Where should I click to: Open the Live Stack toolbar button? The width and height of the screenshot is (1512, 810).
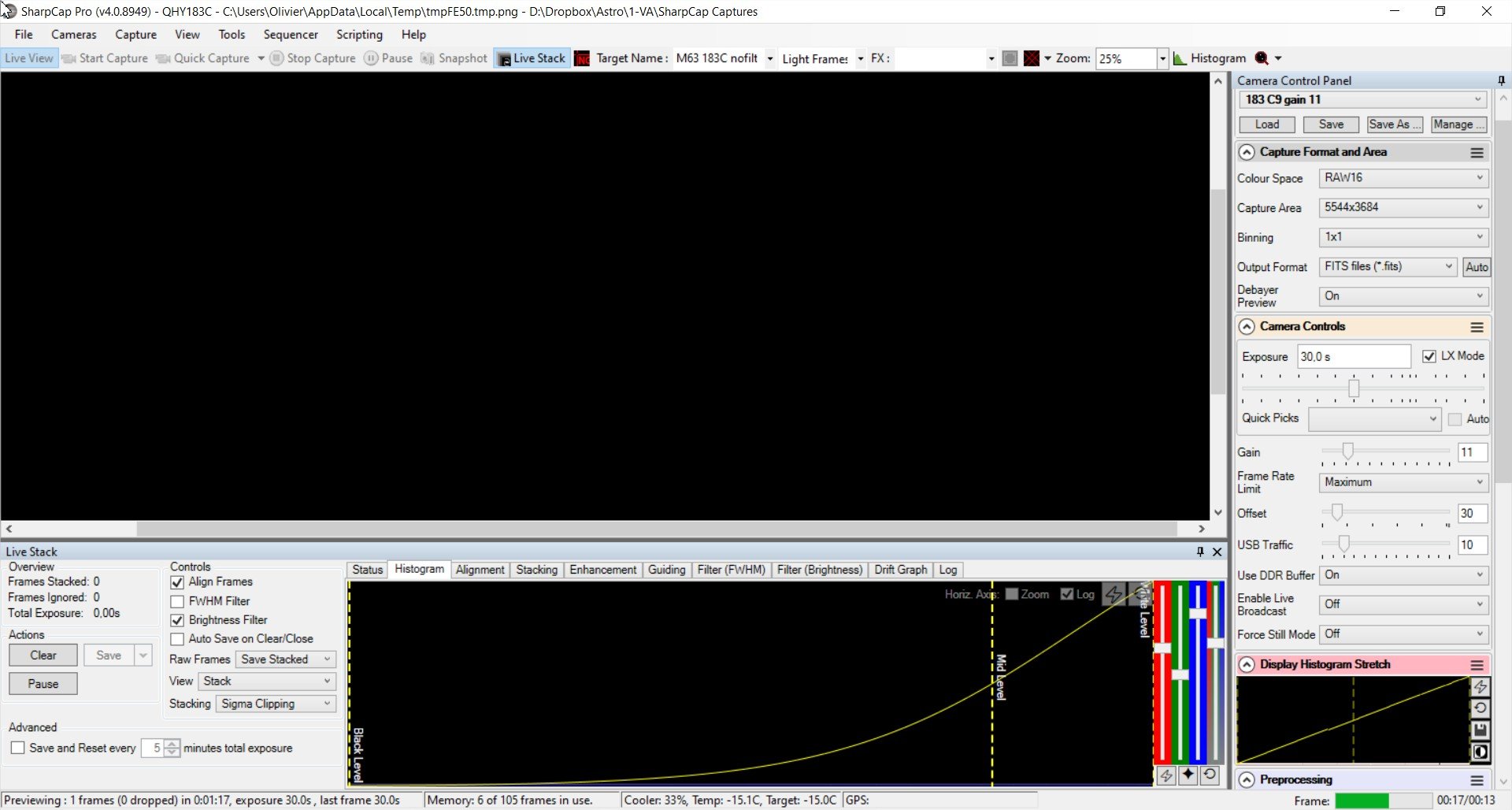pos(532,58)
